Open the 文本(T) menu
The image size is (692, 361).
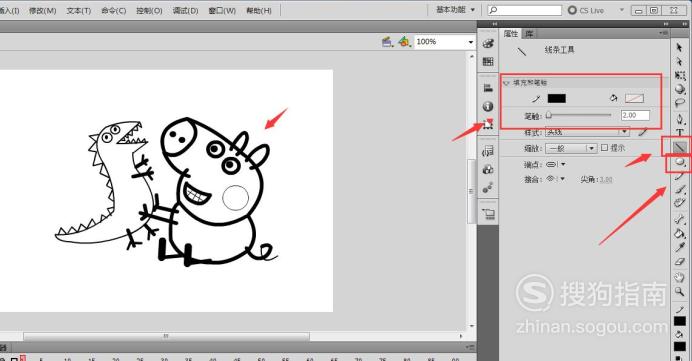(79, 10)
